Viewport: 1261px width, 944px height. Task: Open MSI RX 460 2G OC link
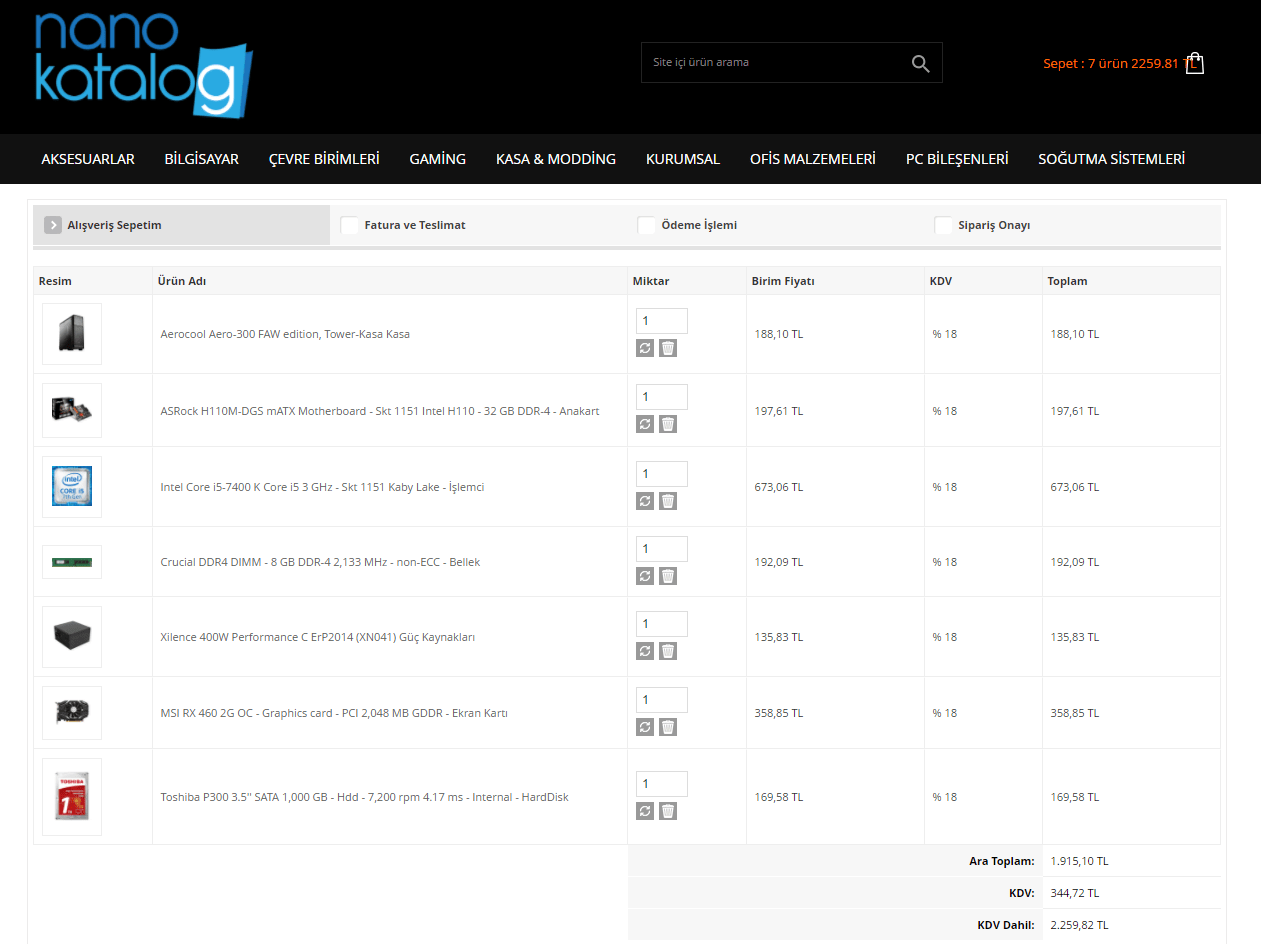point(334,713)
